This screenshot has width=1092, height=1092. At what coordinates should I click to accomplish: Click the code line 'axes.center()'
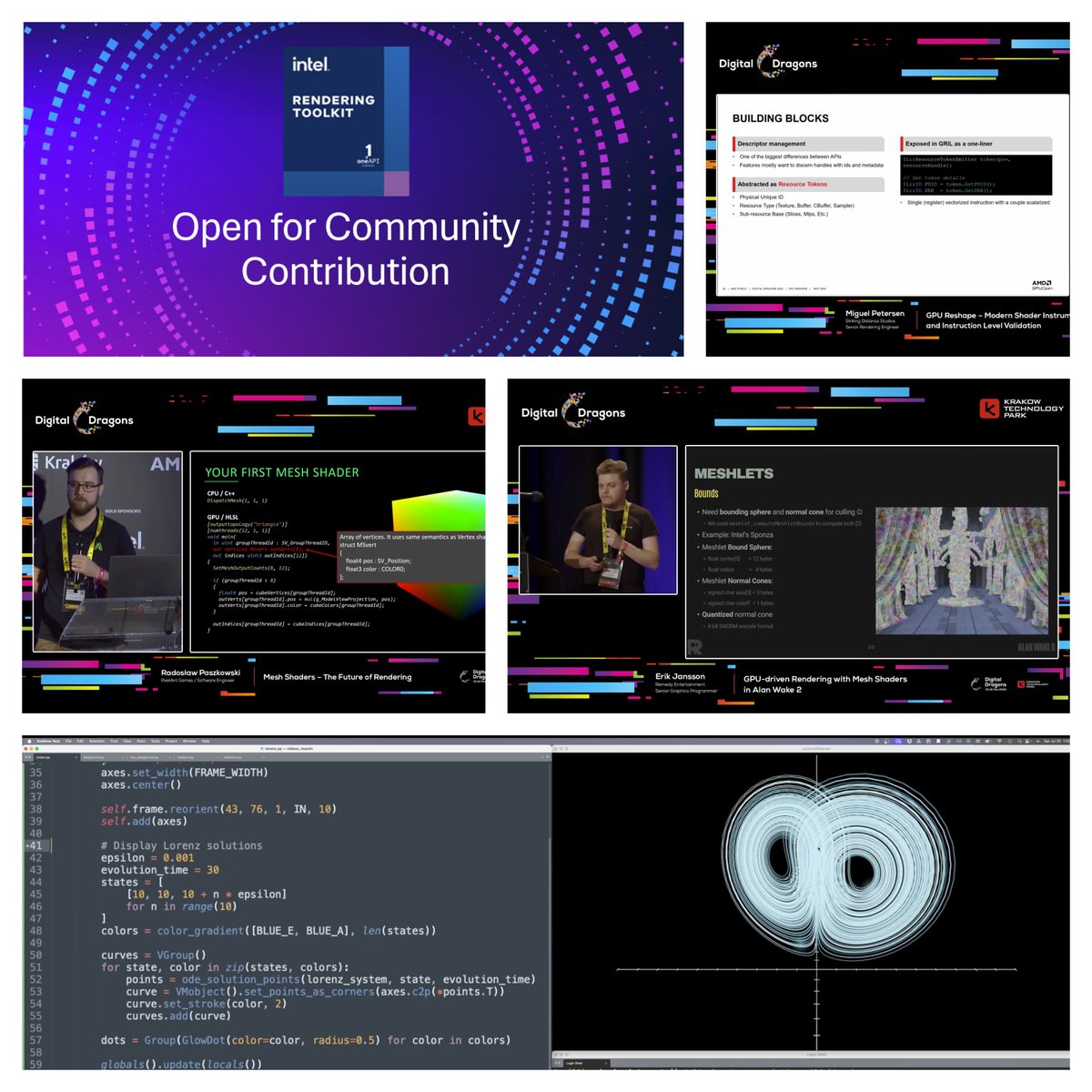tap(141, 784)
